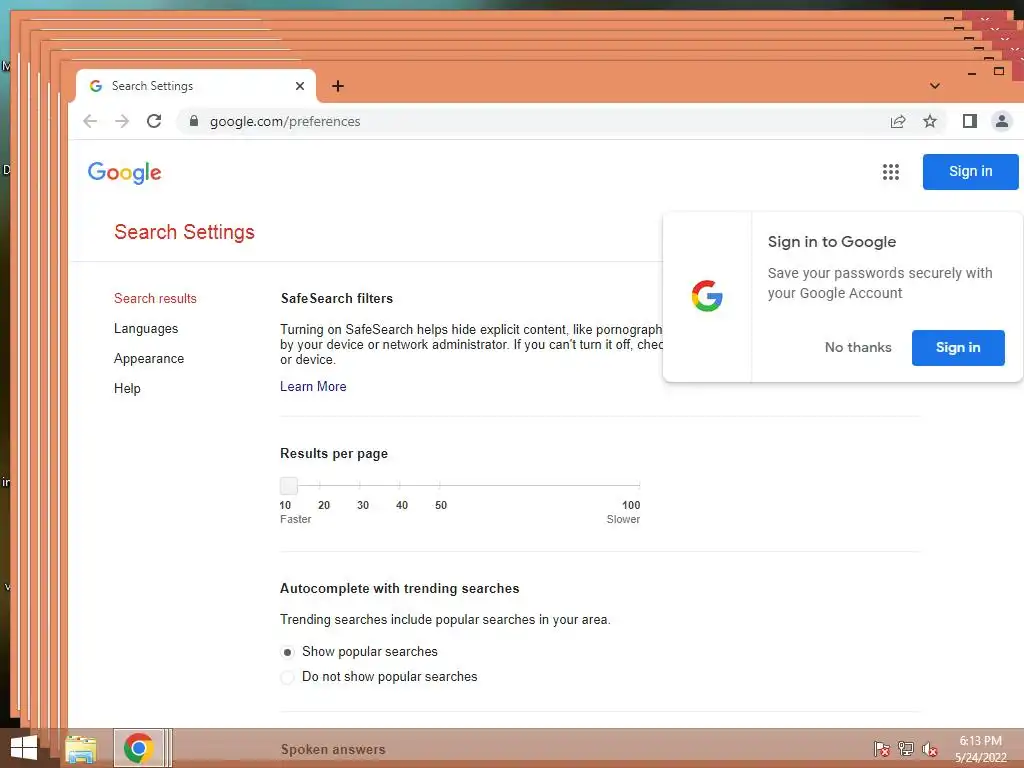Click the blue Sign in button in header
The height and width of the screenshot is (768, 1024).
click(970, 172)
